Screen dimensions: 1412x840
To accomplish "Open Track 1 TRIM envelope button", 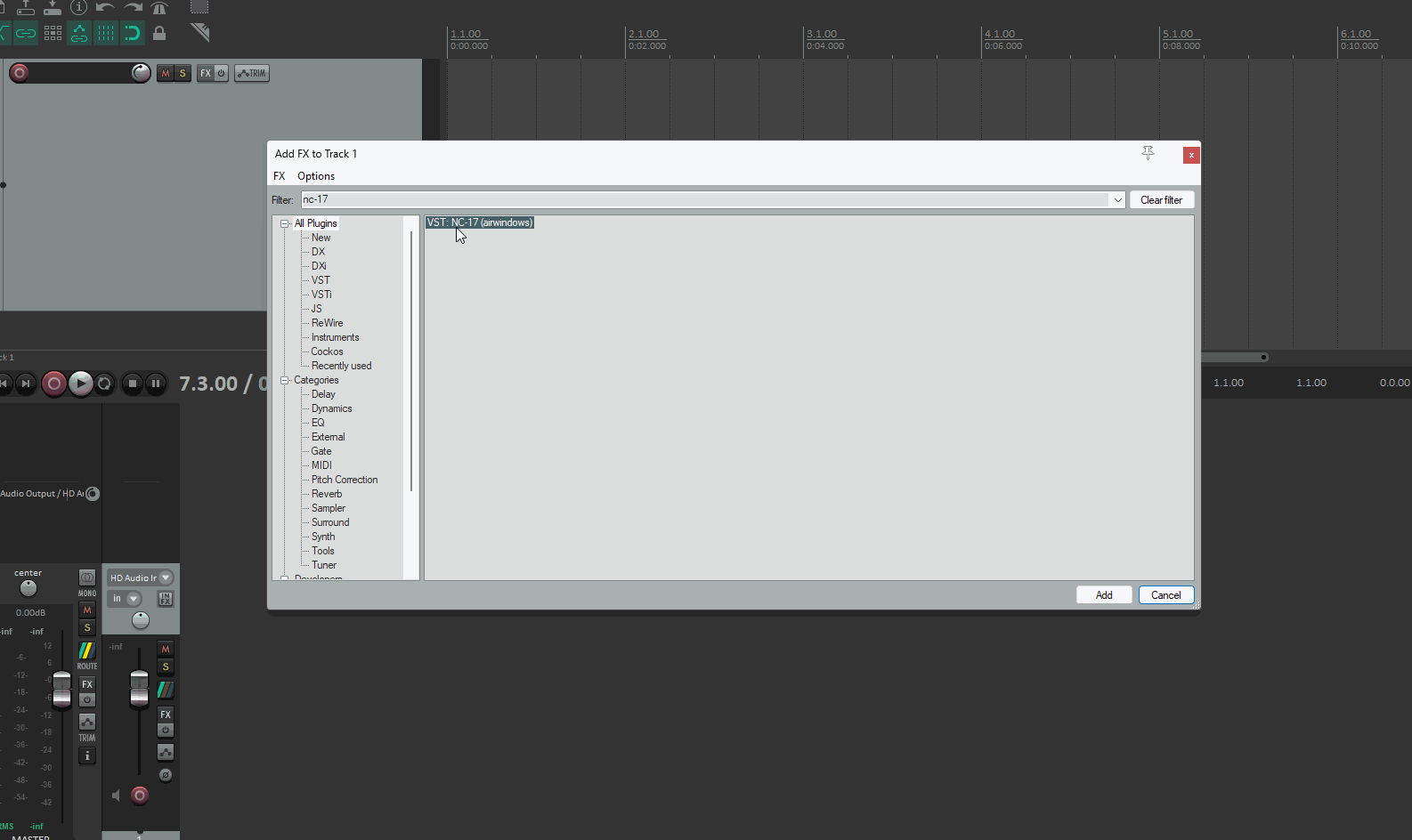I will pyautogui.click(x=252, y=73).
